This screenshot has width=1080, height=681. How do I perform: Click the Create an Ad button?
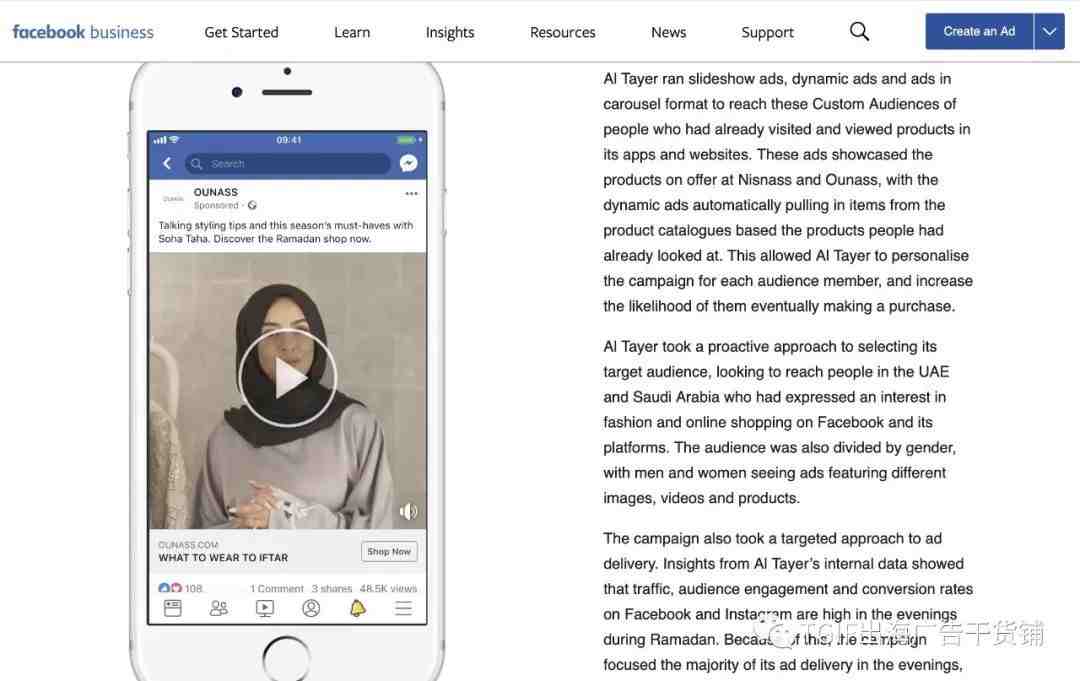[x=979, y=31]
